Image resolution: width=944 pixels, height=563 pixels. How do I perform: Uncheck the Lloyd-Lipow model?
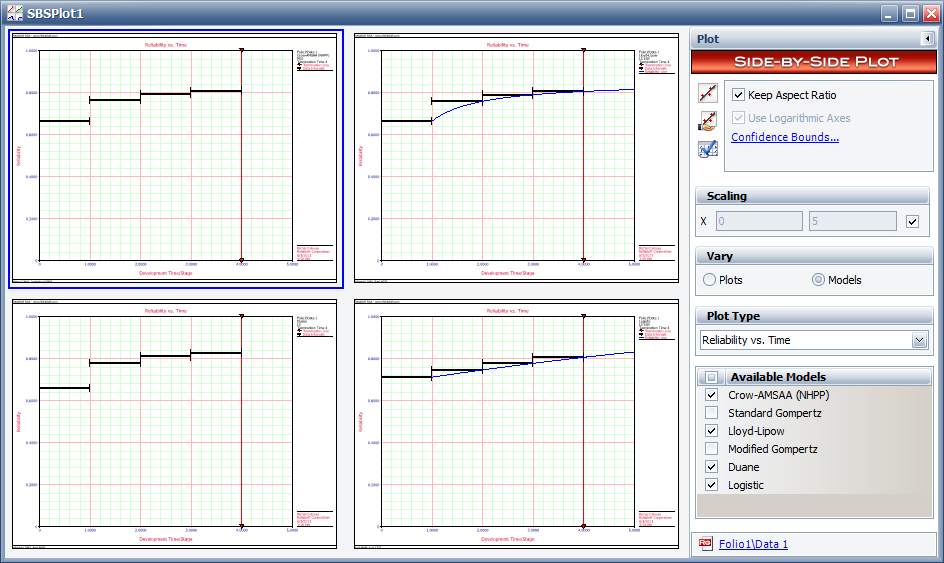(x=711, y=431)
